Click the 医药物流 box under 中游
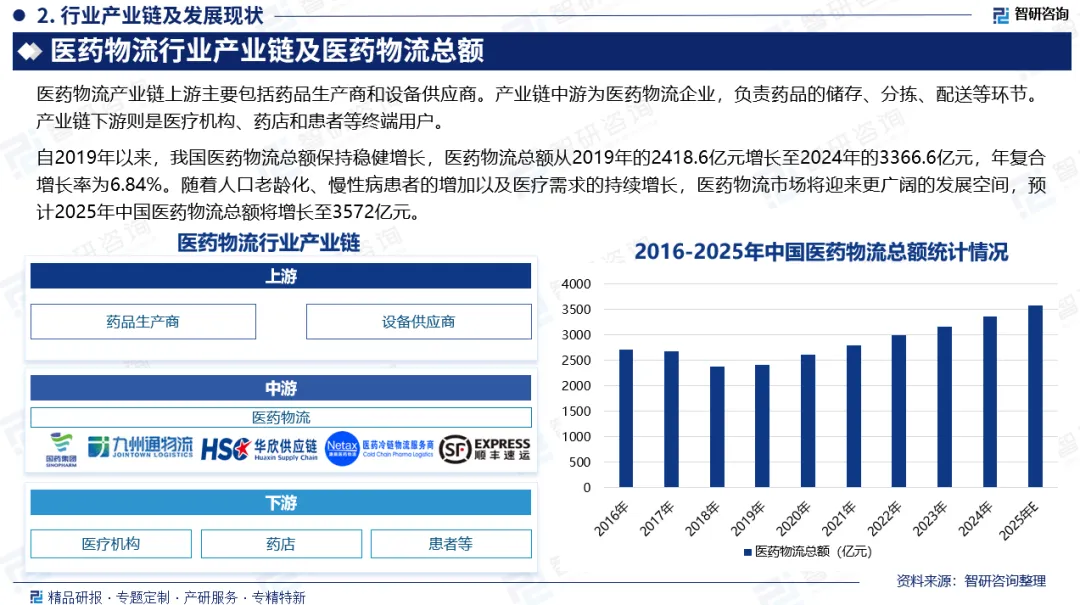Image resolution: width=1080 pixels, height=605 pixels. tap(281, 417)
